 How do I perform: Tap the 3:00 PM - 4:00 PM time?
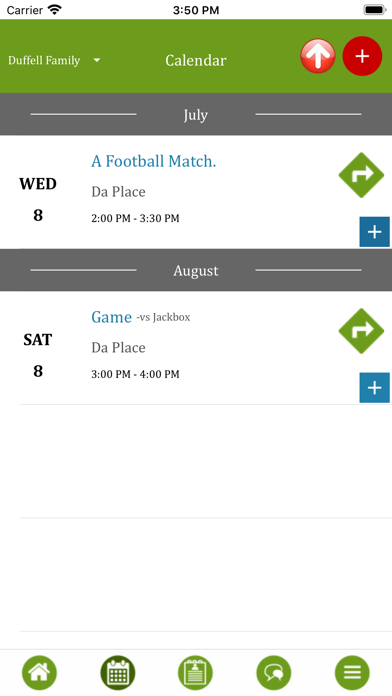135,374
